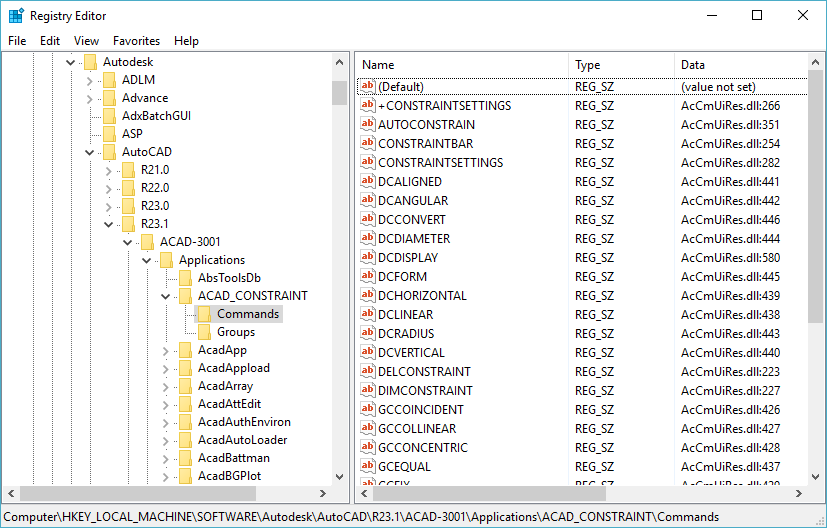Select the CONSTRAINTSETTINGS value name

(440, 162)
